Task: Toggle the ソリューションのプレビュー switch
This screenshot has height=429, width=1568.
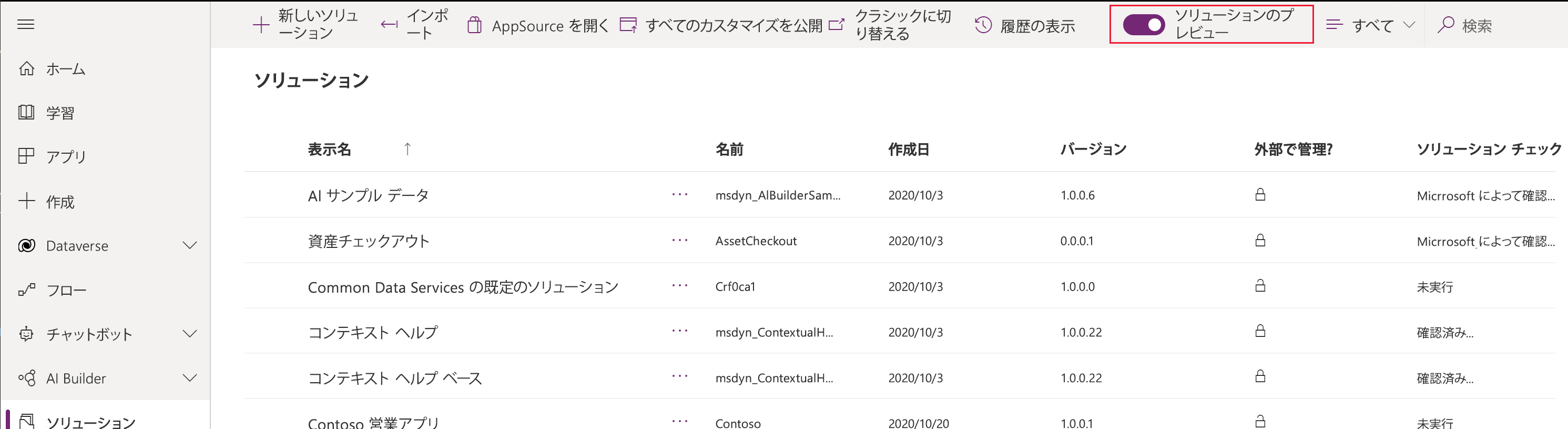Action: click(1144, 25)
